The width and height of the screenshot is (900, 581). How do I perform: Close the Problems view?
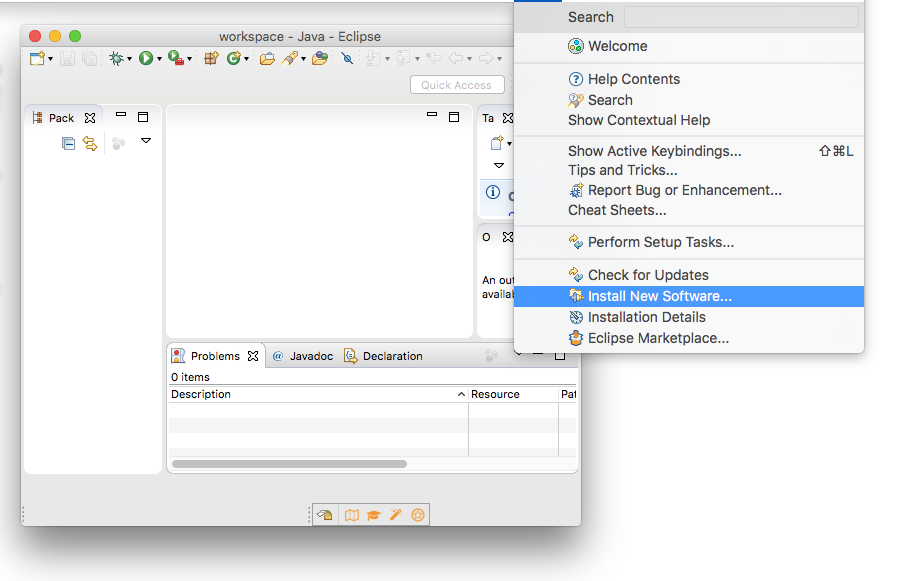[x=253, y=356]
